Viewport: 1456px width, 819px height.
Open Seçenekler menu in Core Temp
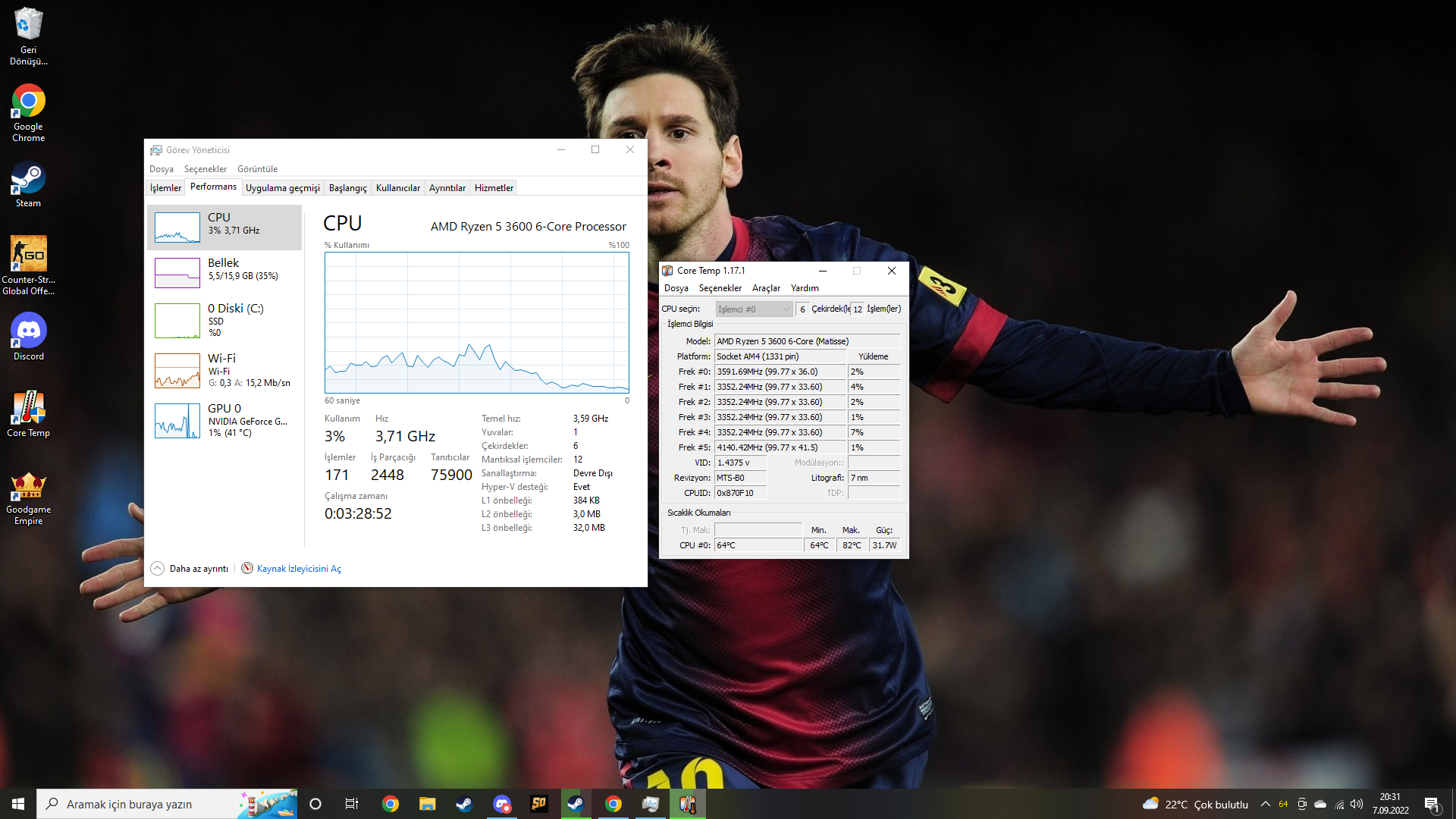pyautogui.click(x=720, y=288)
